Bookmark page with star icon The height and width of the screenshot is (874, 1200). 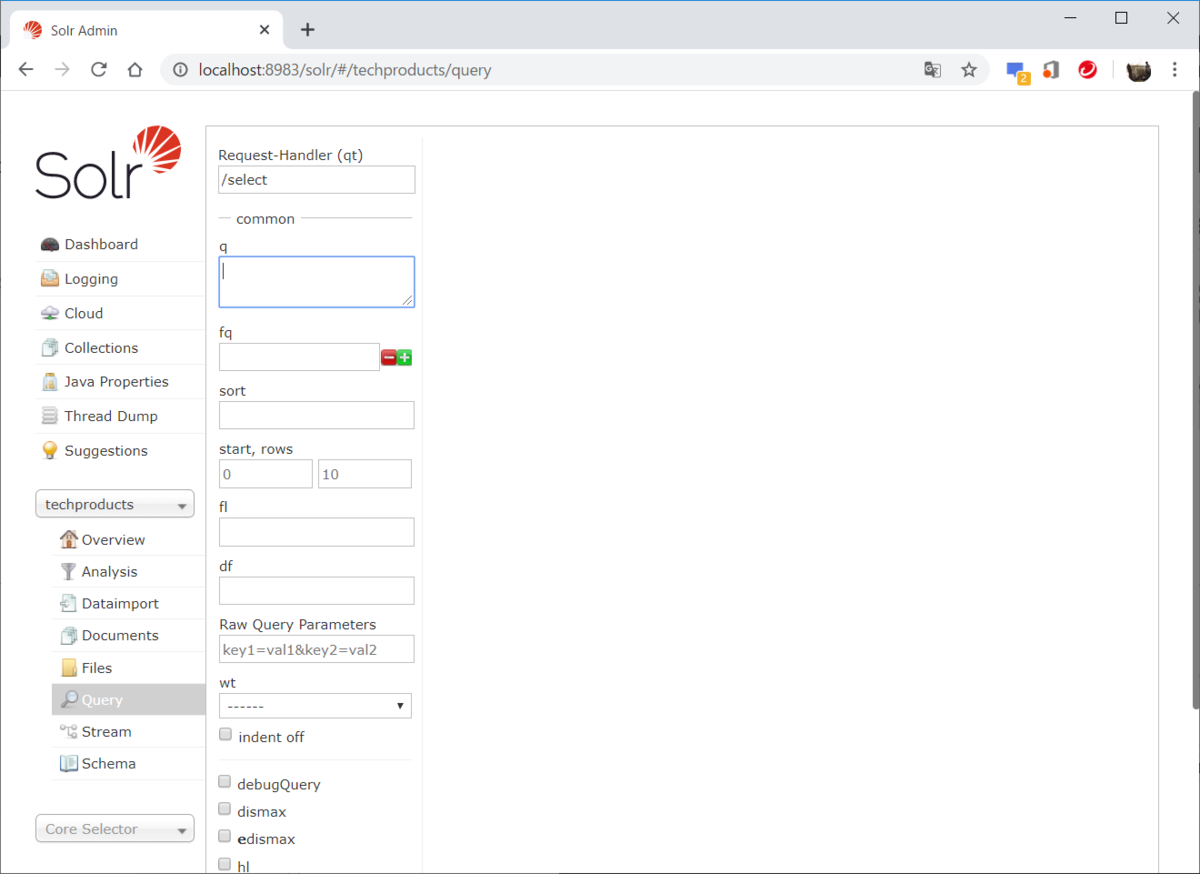click(x=968, y=70)
